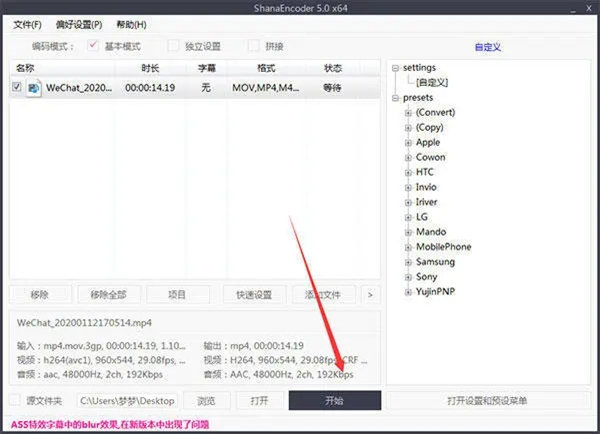
Task: Enable 基本模式 encoding mode checkbox
Action: tap(94, 46)
